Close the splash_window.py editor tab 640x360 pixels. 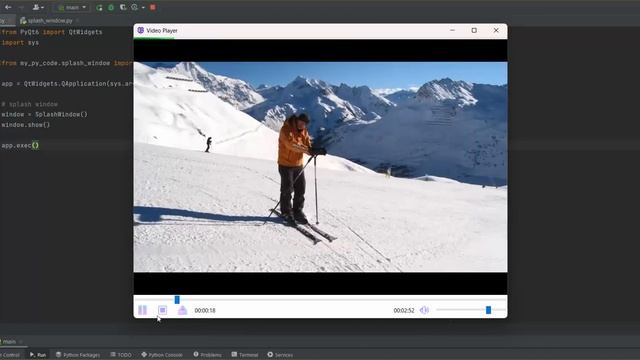click(x=78, y=20)
